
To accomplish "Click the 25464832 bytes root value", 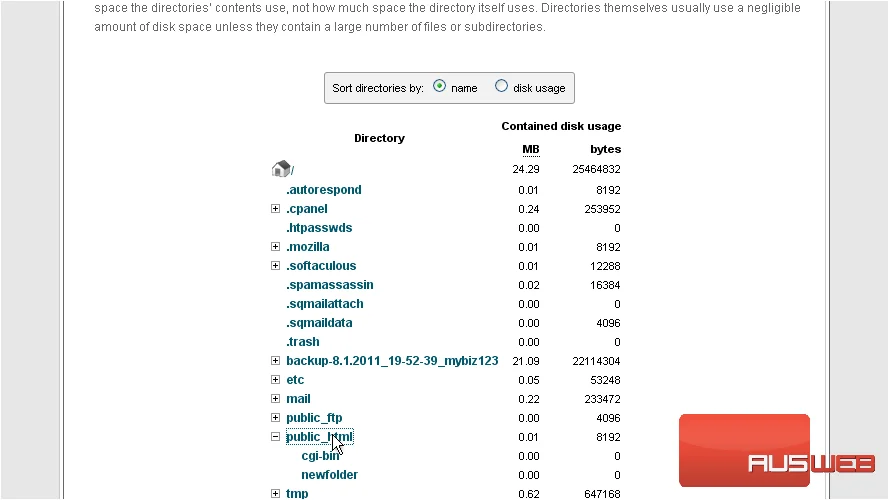I will click(x=596, y=169).
